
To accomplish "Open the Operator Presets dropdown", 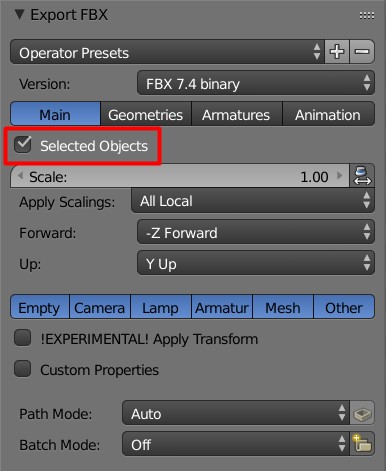I will pyautogui.click(x=167, y=52).
